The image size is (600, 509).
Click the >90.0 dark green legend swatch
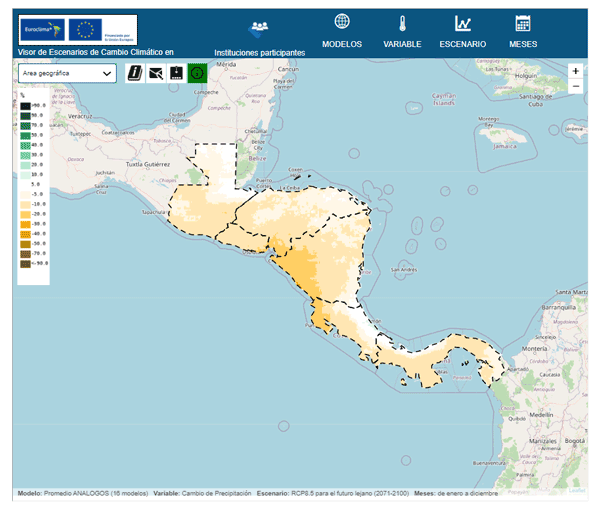[x=24, y=105]
